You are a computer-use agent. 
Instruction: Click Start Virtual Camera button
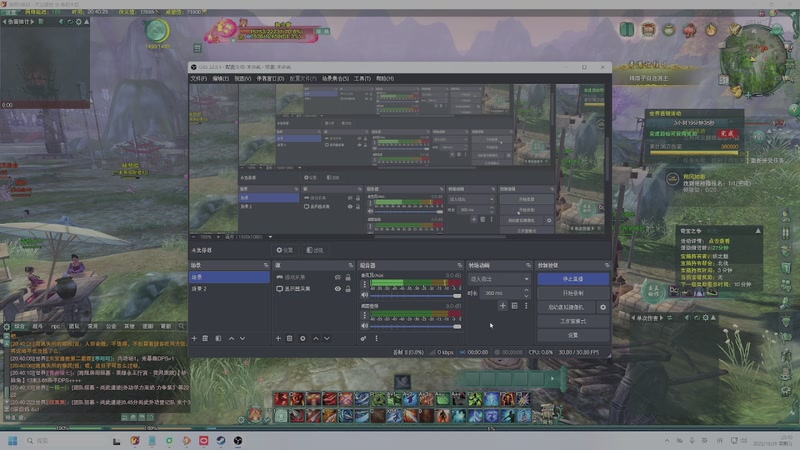point(567,307)
